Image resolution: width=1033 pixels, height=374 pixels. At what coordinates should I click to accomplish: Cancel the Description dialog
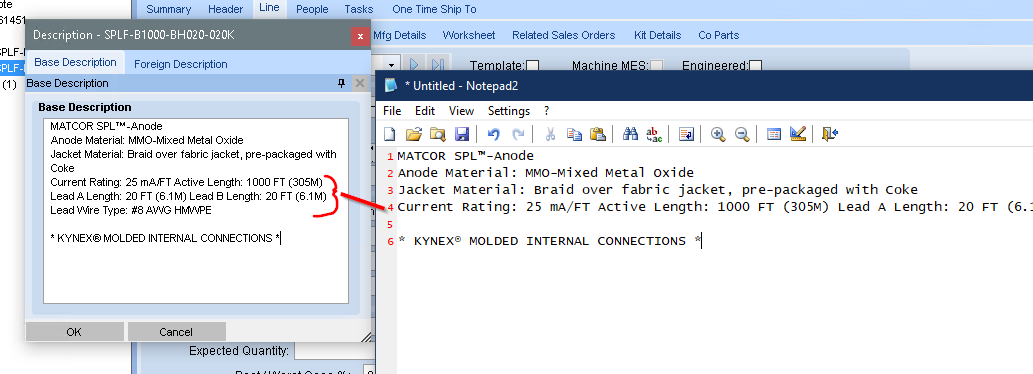[176, 332]
